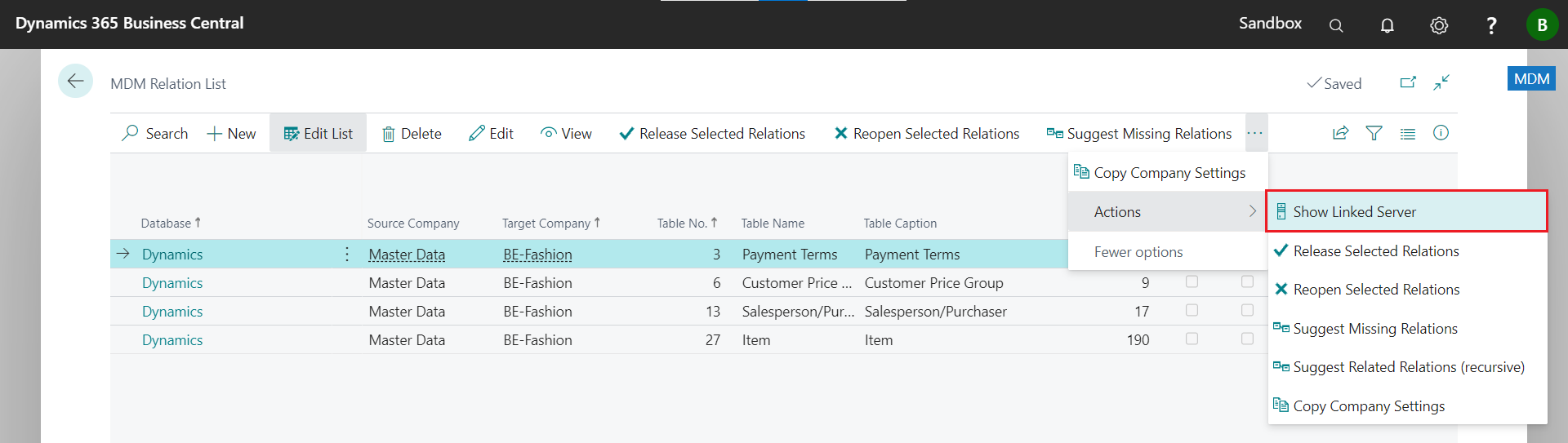1568x443 pixels.
Task: Click the Table Name column header
Action: [773, 224]
